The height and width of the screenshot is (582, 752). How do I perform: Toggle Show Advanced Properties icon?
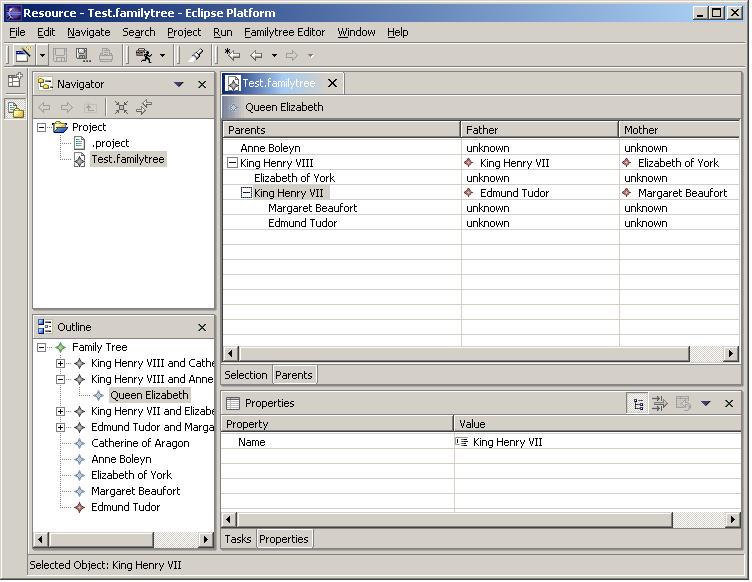pos(660,404)
